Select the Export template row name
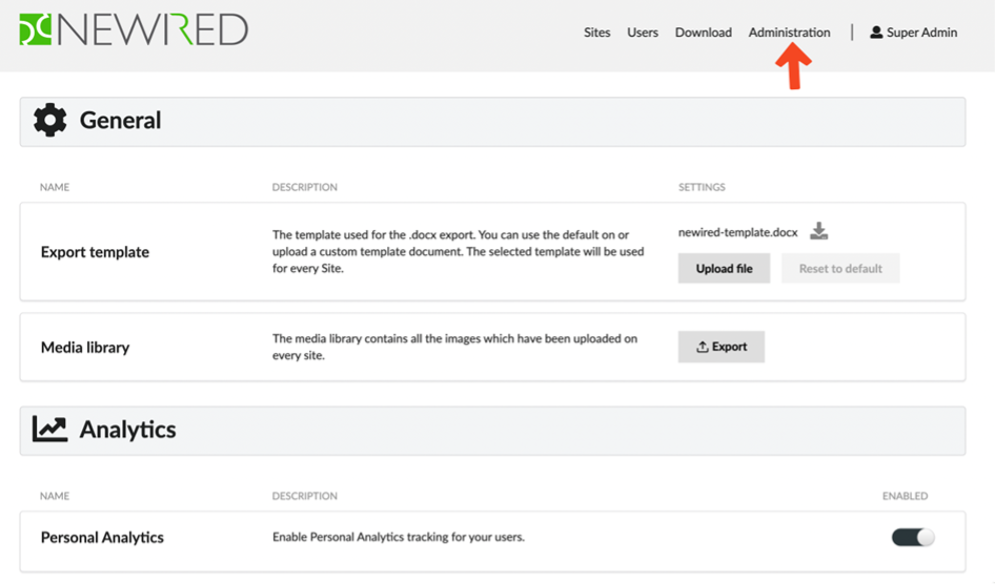Screen dimensions: 997x585 coord(95,252)
